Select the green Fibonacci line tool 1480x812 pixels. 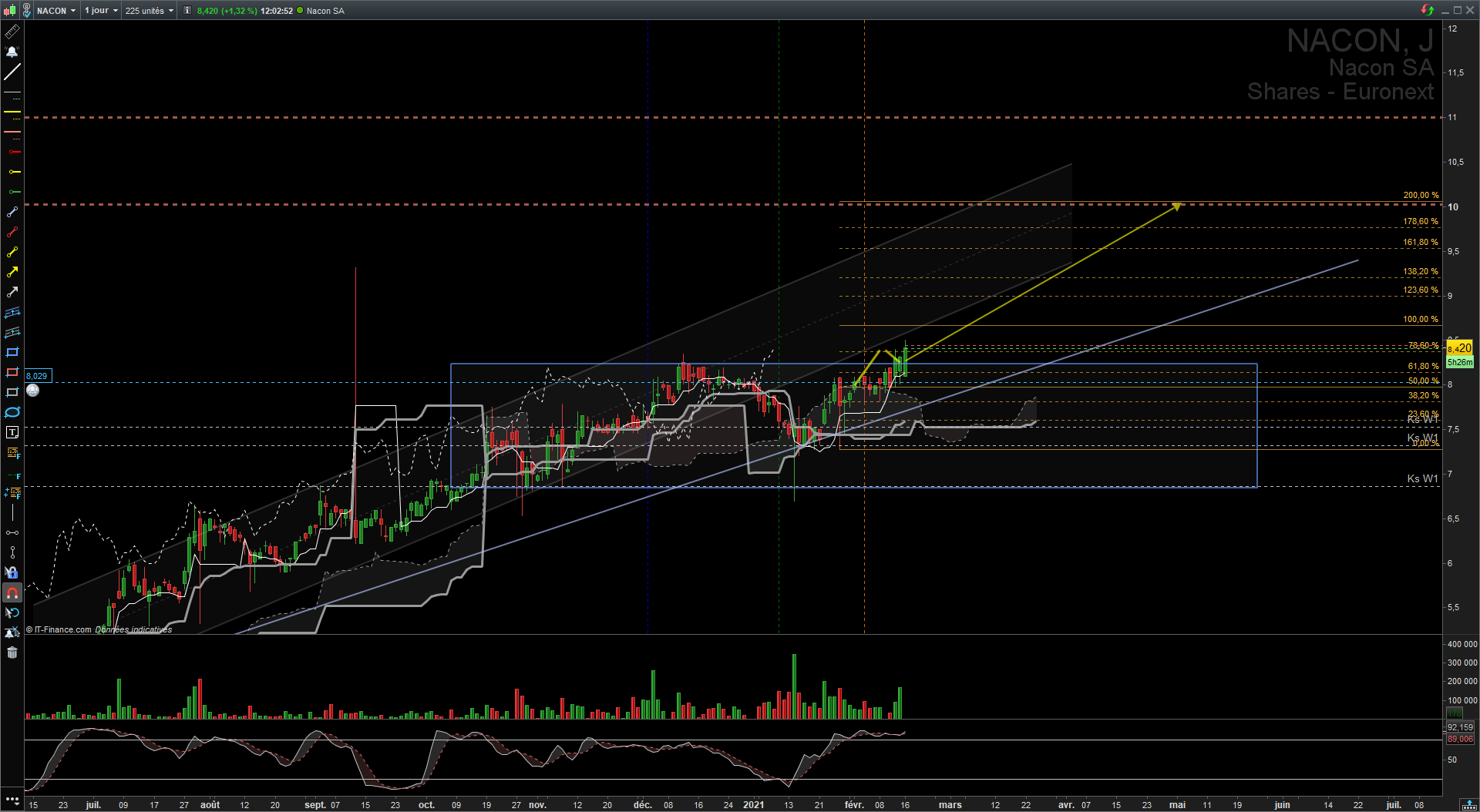click(x=12, y=476)
